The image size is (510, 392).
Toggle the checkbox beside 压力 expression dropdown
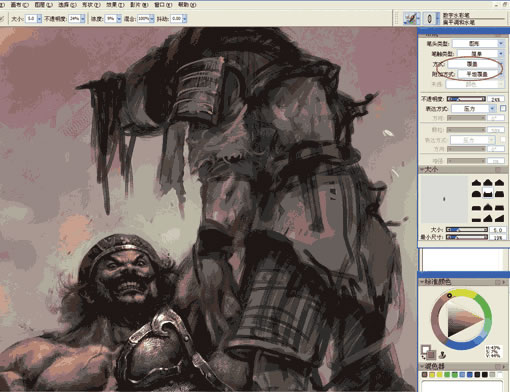click(x=503, y=108)
